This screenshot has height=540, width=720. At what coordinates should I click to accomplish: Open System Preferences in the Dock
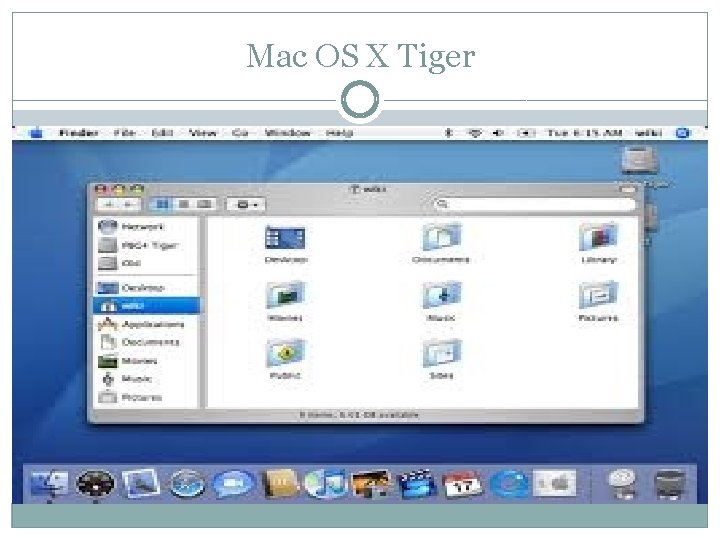point(554,483)
